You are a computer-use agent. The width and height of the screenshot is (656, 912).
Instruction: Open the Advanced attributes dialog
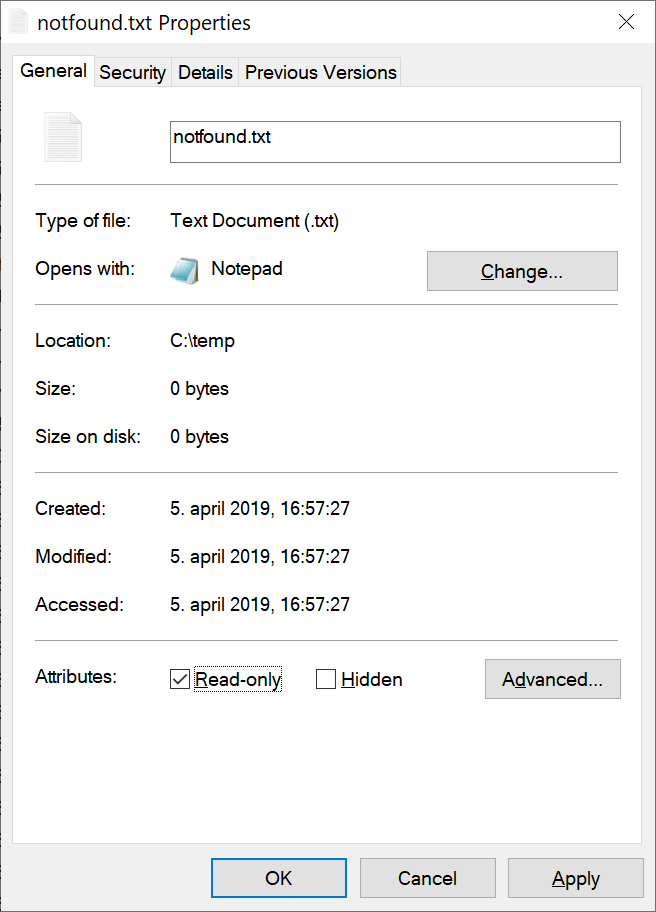[552, 679]
